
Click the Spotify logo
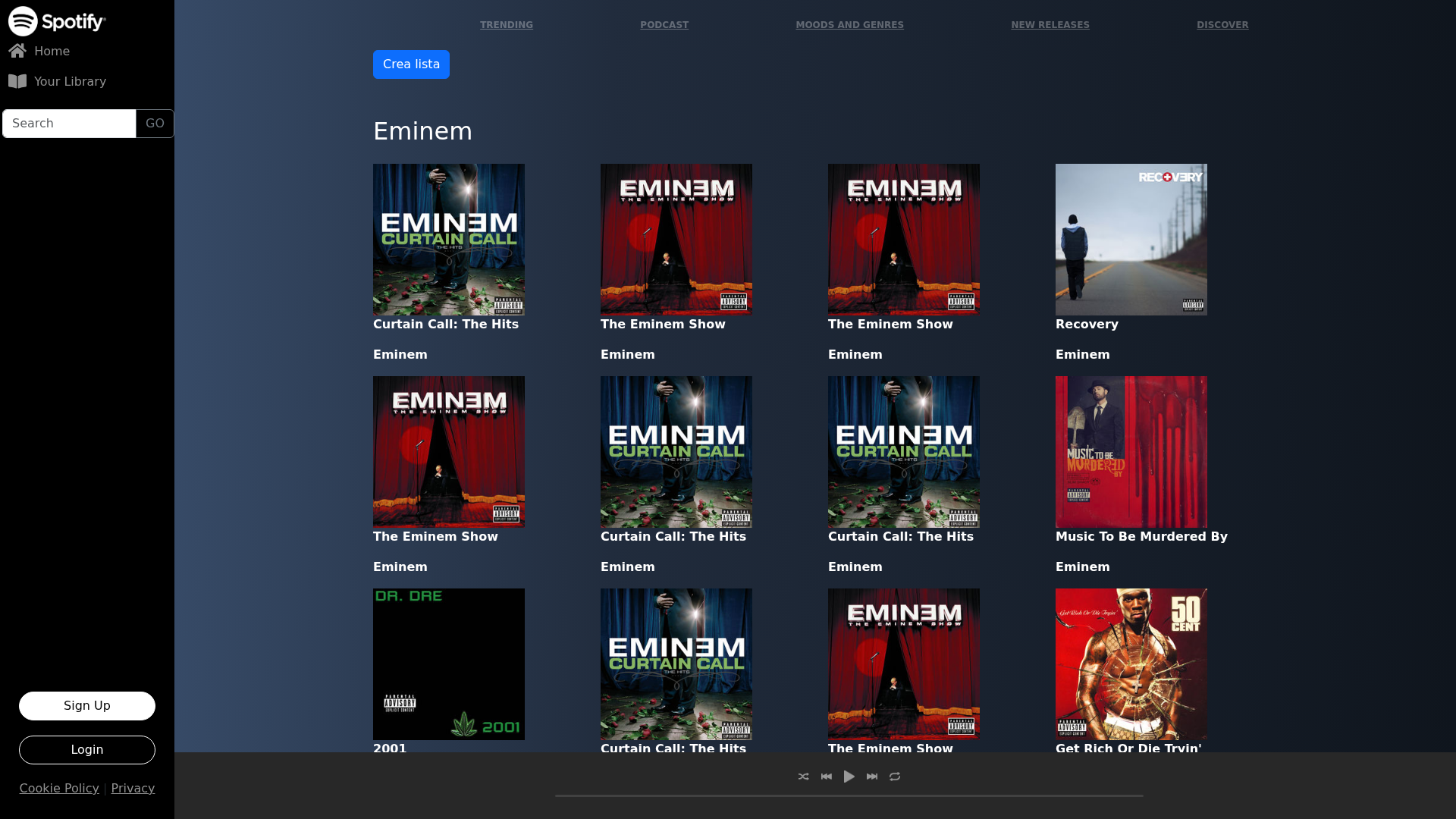coord(57,21)
